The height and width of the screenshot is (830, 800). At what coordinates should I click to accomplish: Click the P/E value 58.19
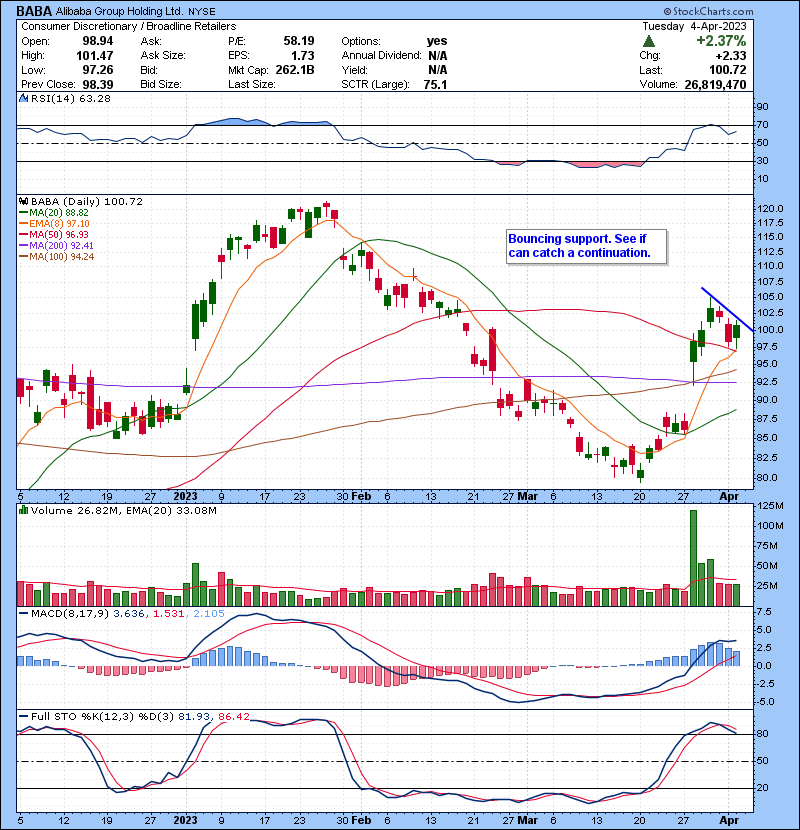pyautogui.click(x=299, y=41)
